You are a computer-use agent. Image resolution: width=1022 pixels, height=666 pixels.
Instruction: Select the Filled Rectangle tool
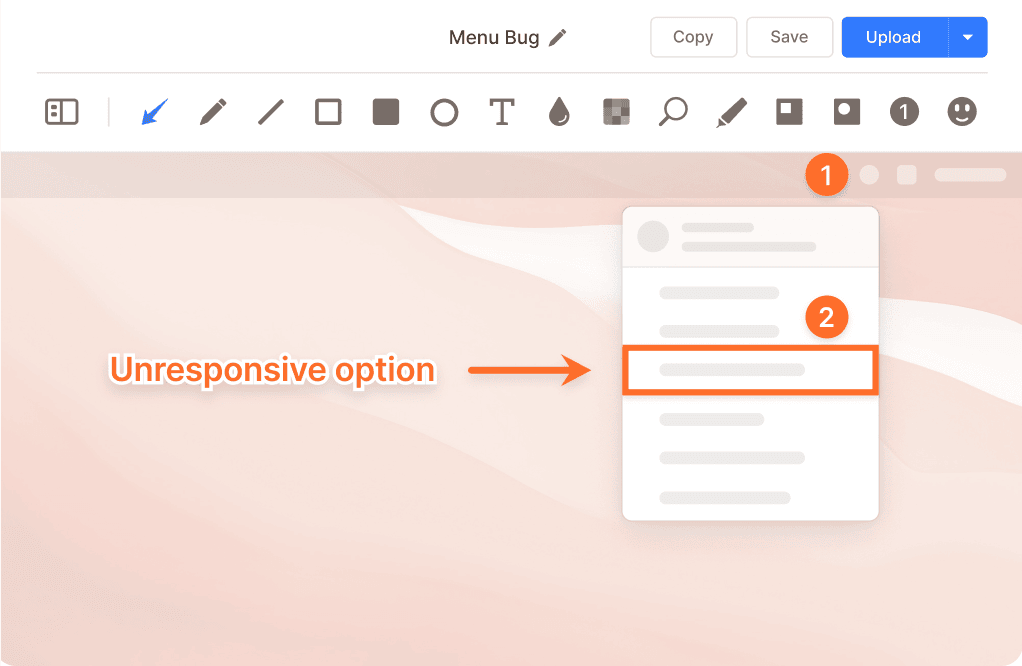(386, 112)
